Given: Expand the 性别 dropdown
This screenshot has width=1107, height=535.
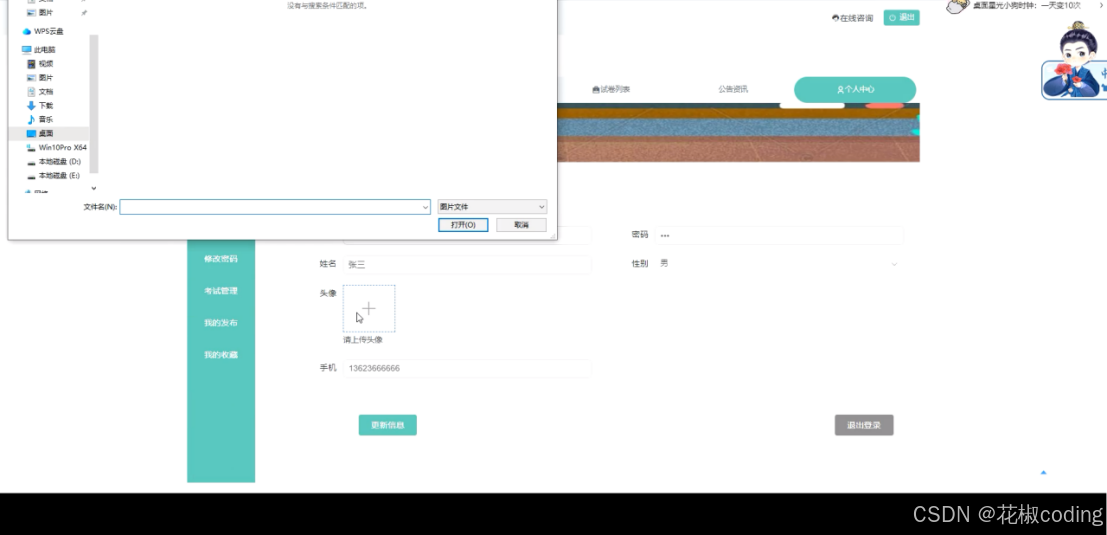Looking at the screenshot, I should pyautogui.click(x=779, y=263).
